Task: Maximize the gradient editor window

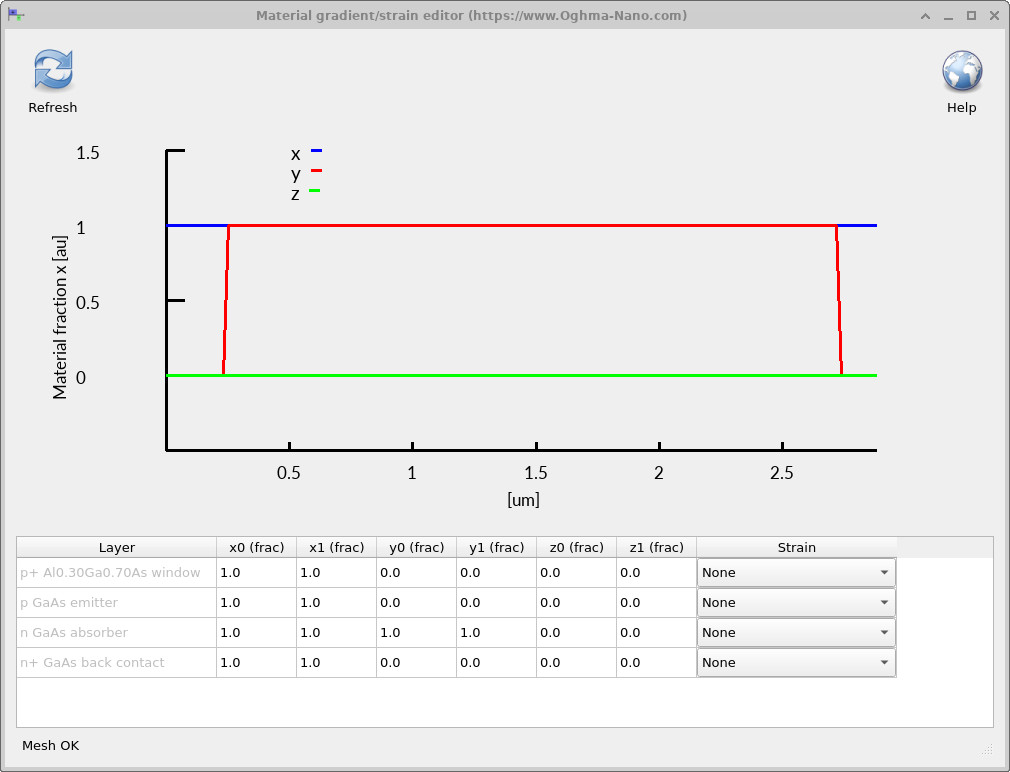Action: [971, 16]
